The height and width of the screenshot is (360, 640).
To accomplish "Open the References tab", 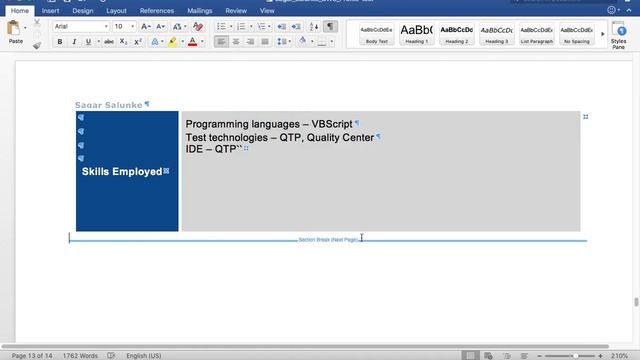I will (x=157, y=11).
